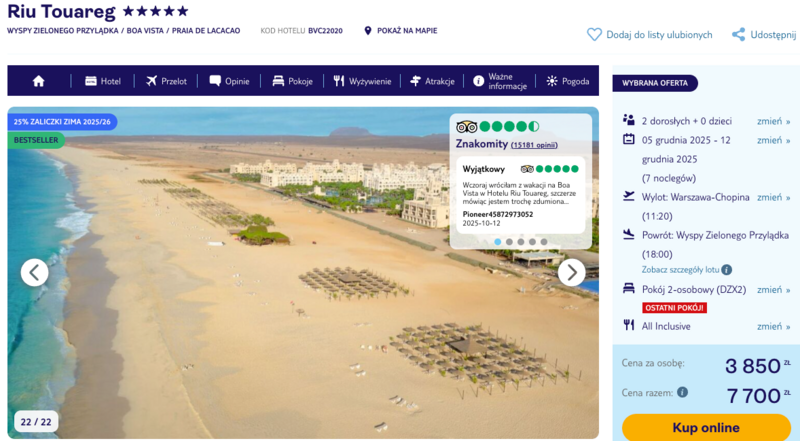800x441 pixels.
Task: Show next photo with right arrow
Action: click(x=571, y=272)
